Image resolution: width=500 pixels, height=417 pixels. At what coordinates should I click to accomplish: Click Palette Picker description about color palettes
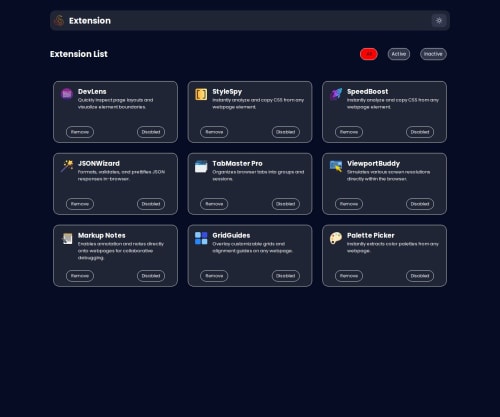(393, 247)
